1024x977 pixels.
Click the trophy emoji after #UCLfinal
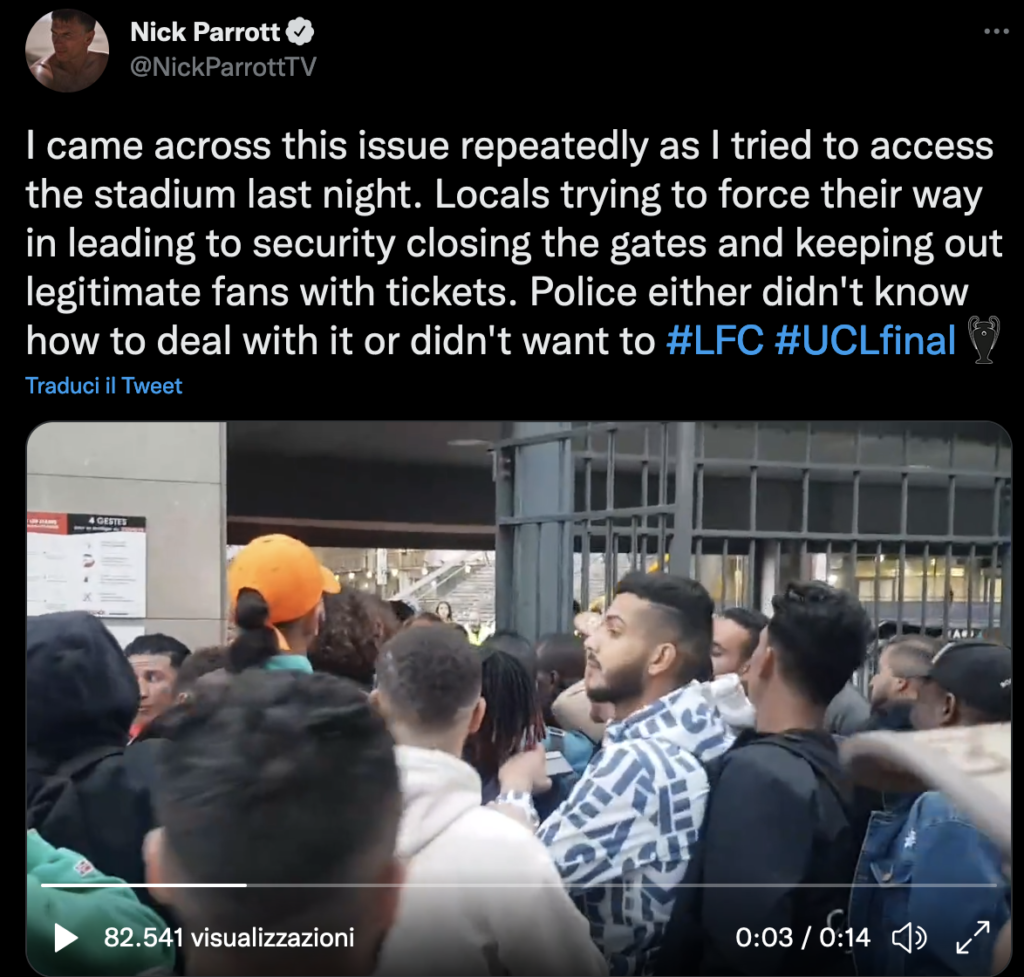[x=983, y=340]
